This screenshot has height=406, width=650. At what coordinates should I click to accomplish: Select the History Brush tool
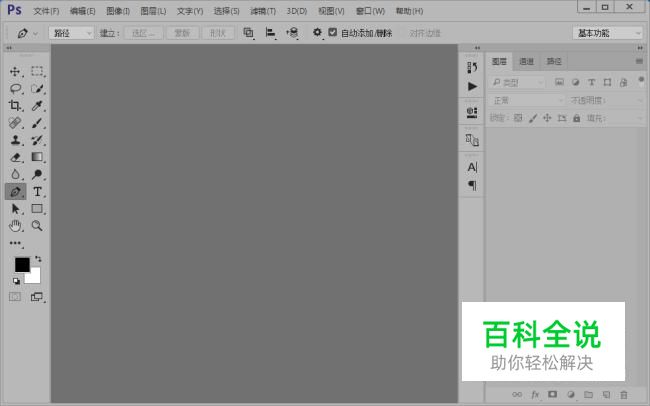[x=37, y=140]
